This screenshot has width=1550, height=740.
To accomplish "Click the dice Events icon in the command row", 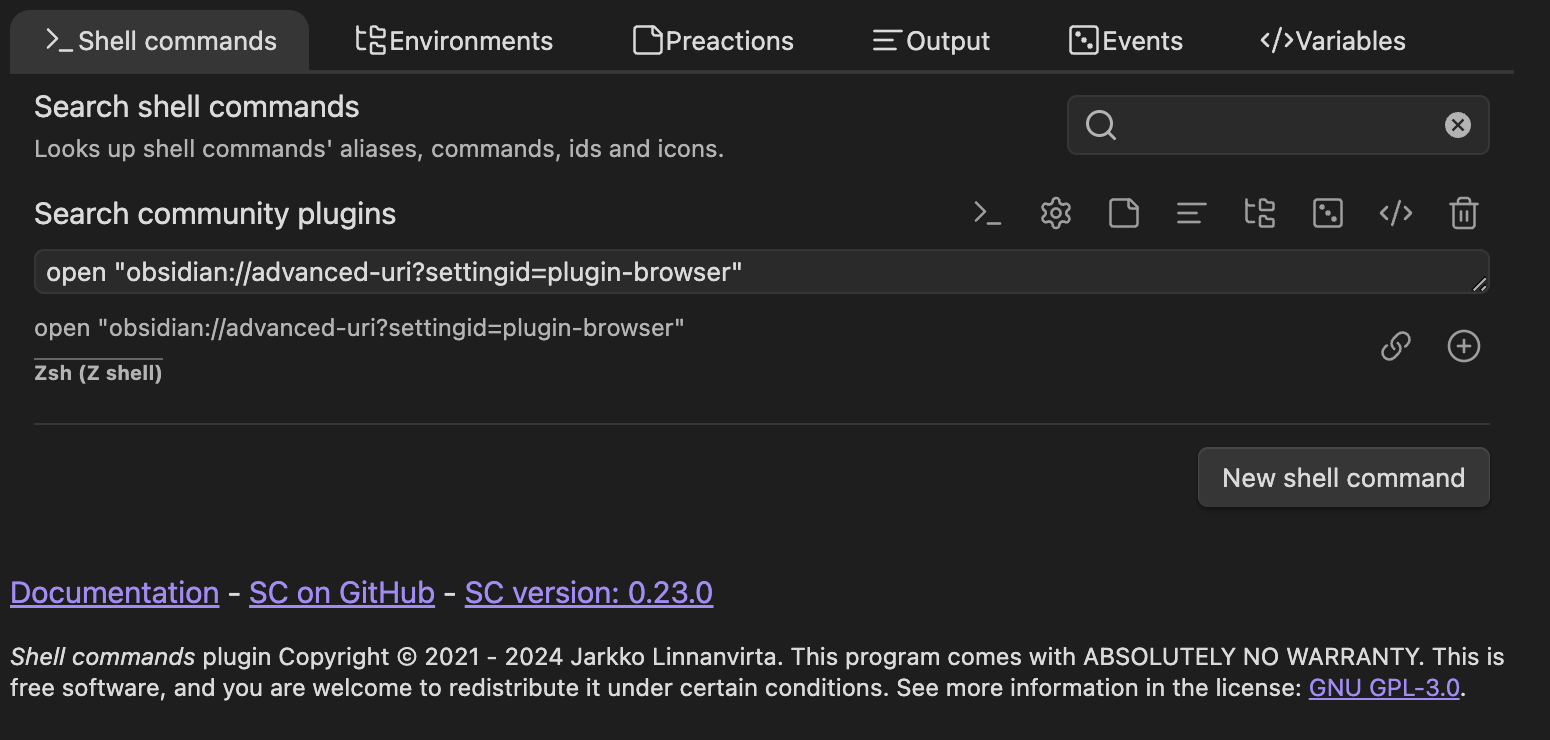I will coord(1328,213).
